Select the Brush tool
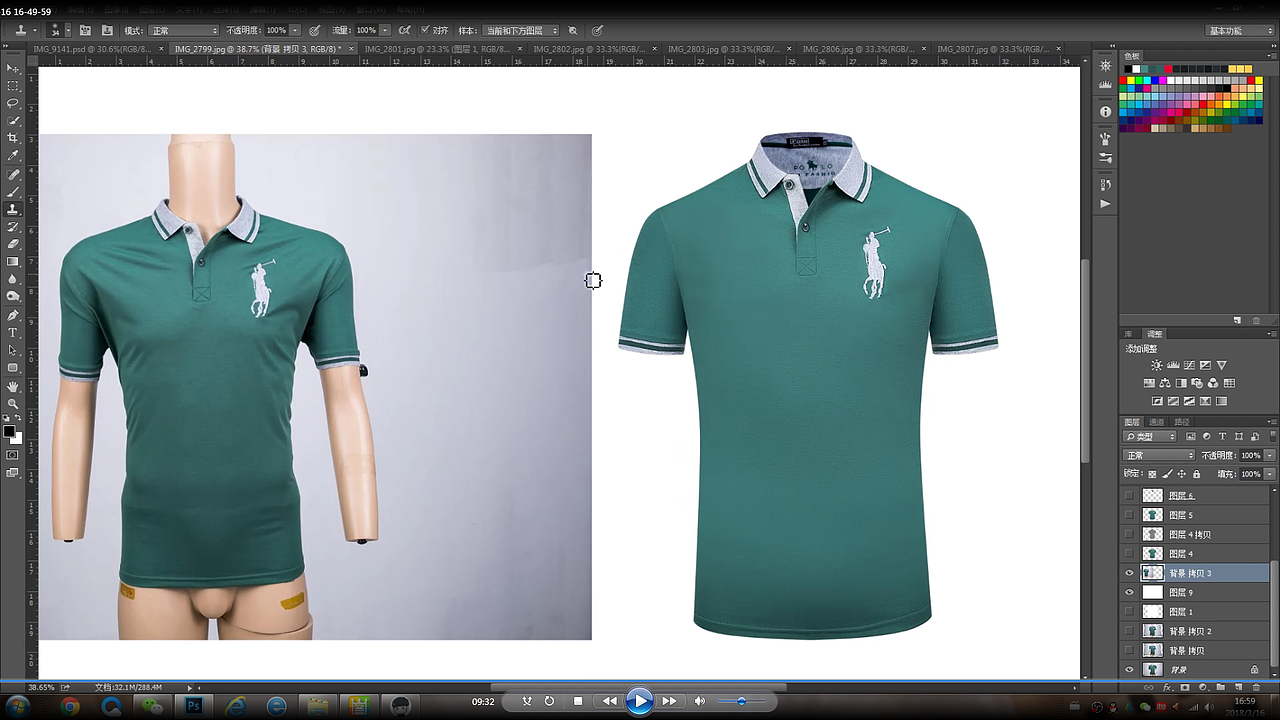The height and width of the screenshot is (720, 1280). pyautogui.click(x=13, y=191)
